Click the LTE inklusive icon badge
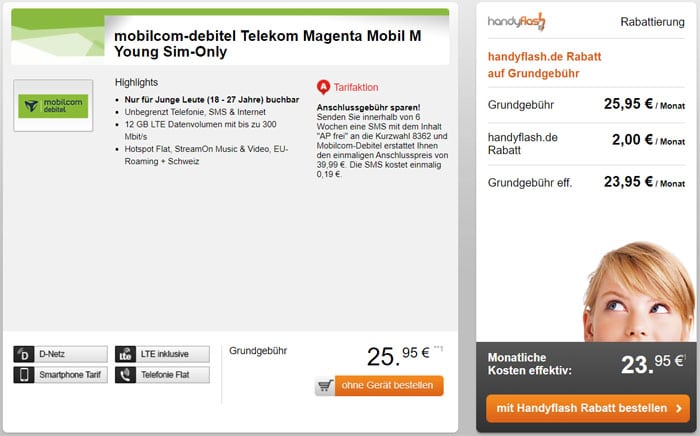Screen dimensions: 700x436 [125, 354]
